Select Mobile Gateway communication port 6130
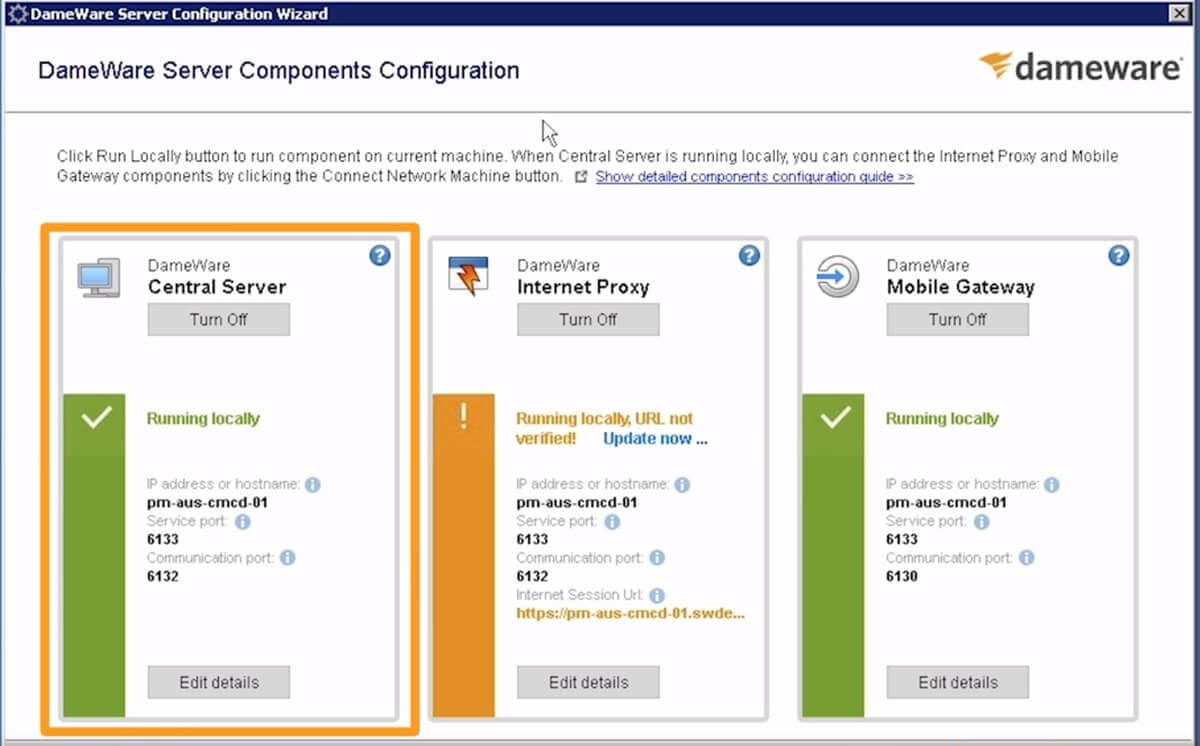The image size is (1200, 746). click(901, 576)
